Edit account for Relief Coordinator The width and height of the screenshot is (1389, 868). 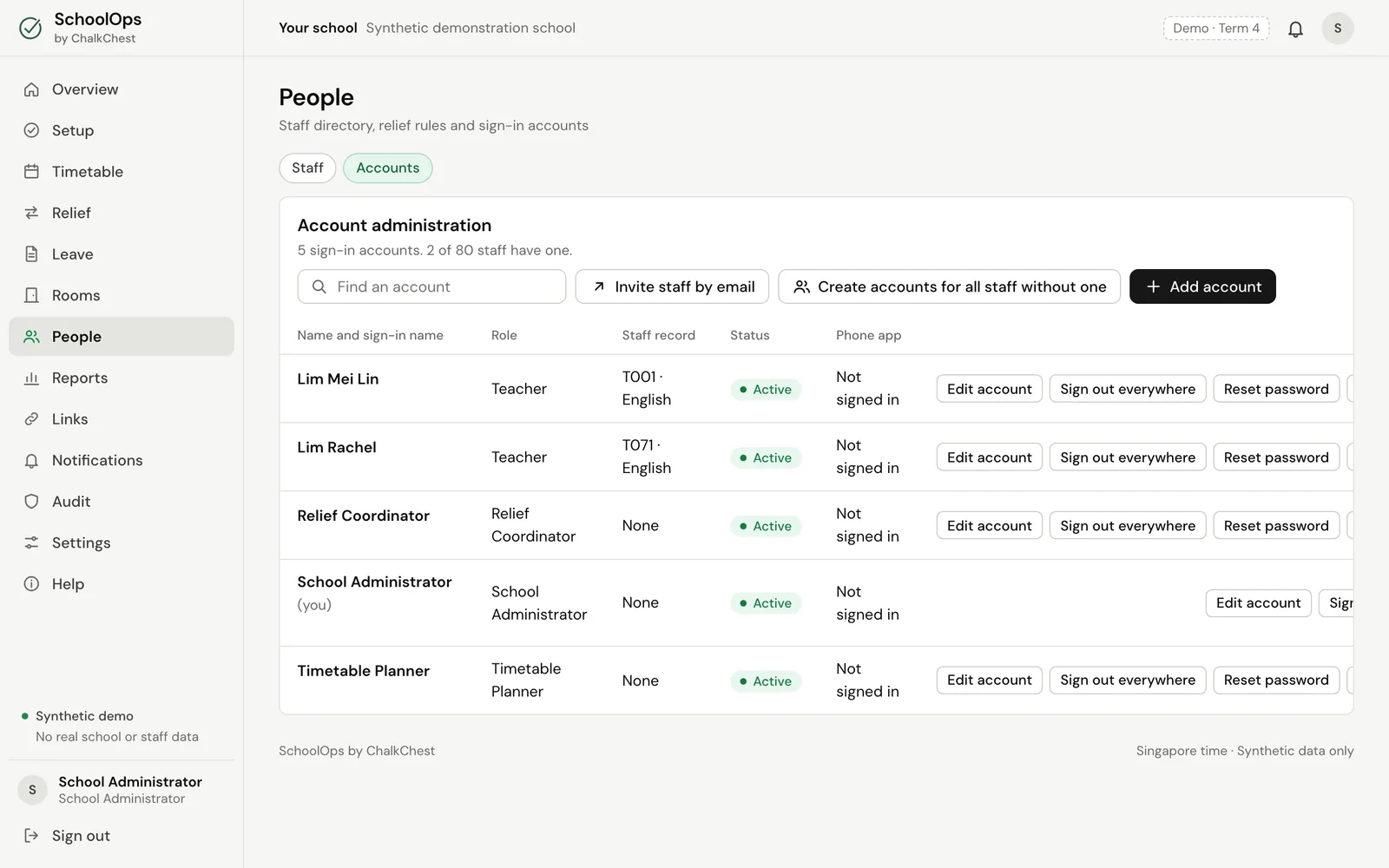point(990,526)
